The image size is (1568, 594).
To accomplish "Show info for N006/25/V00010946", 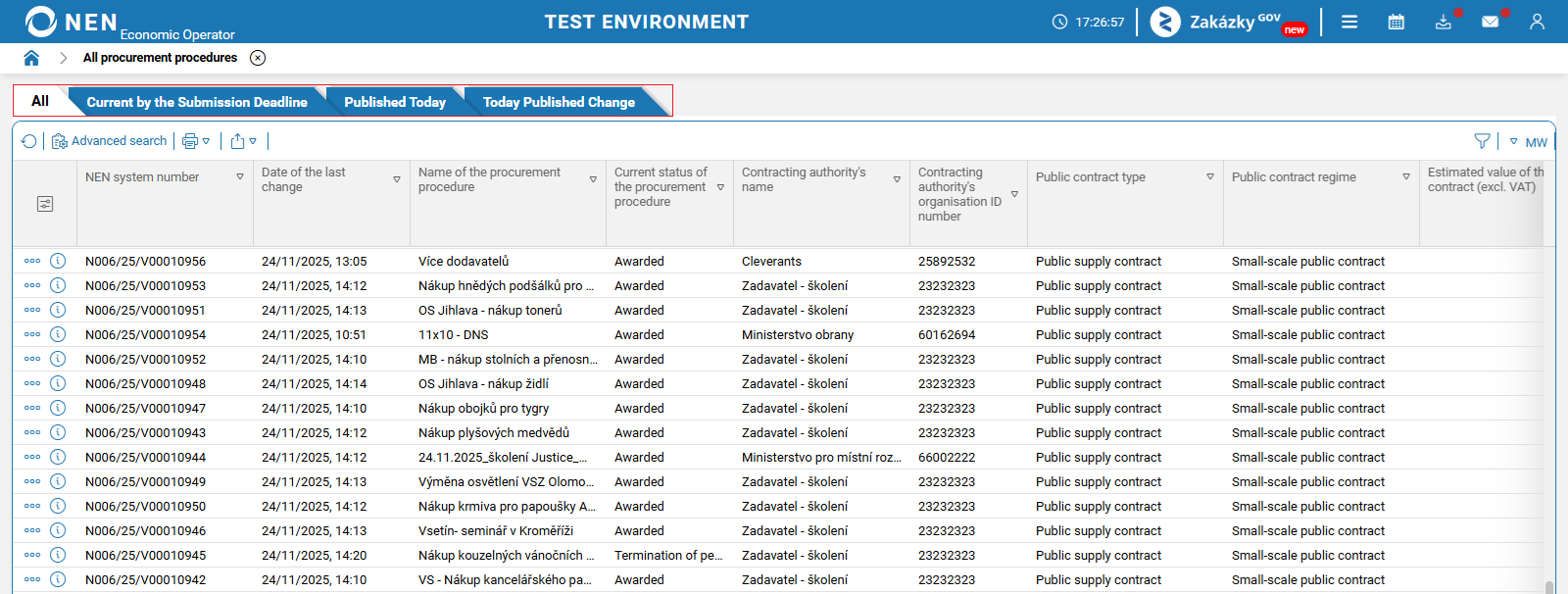I will 58,530.
